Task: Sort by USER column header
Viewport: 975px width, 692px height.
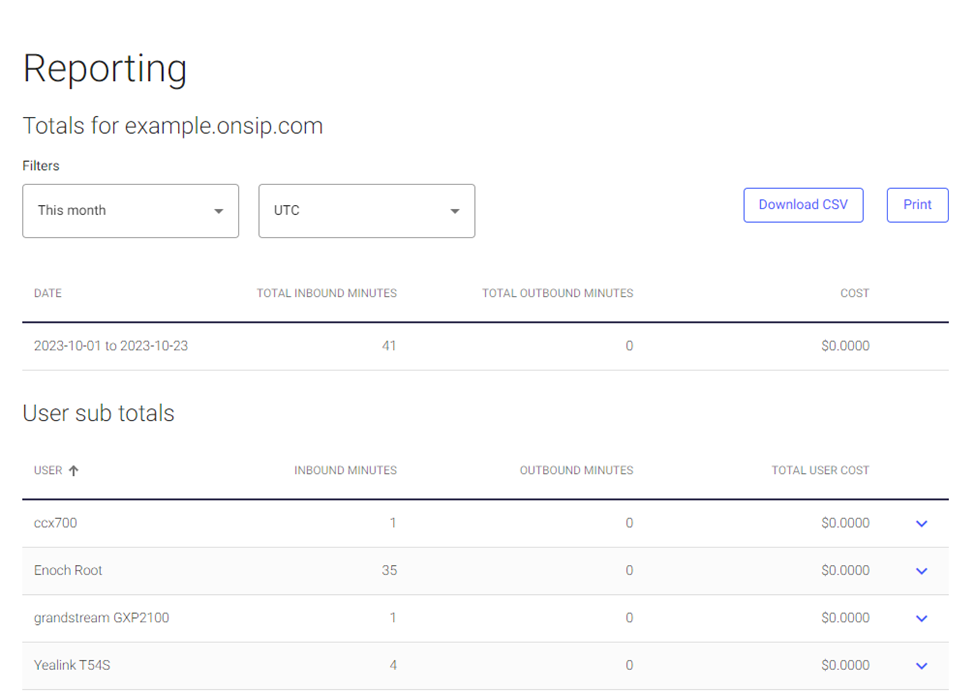Action: 48,471
